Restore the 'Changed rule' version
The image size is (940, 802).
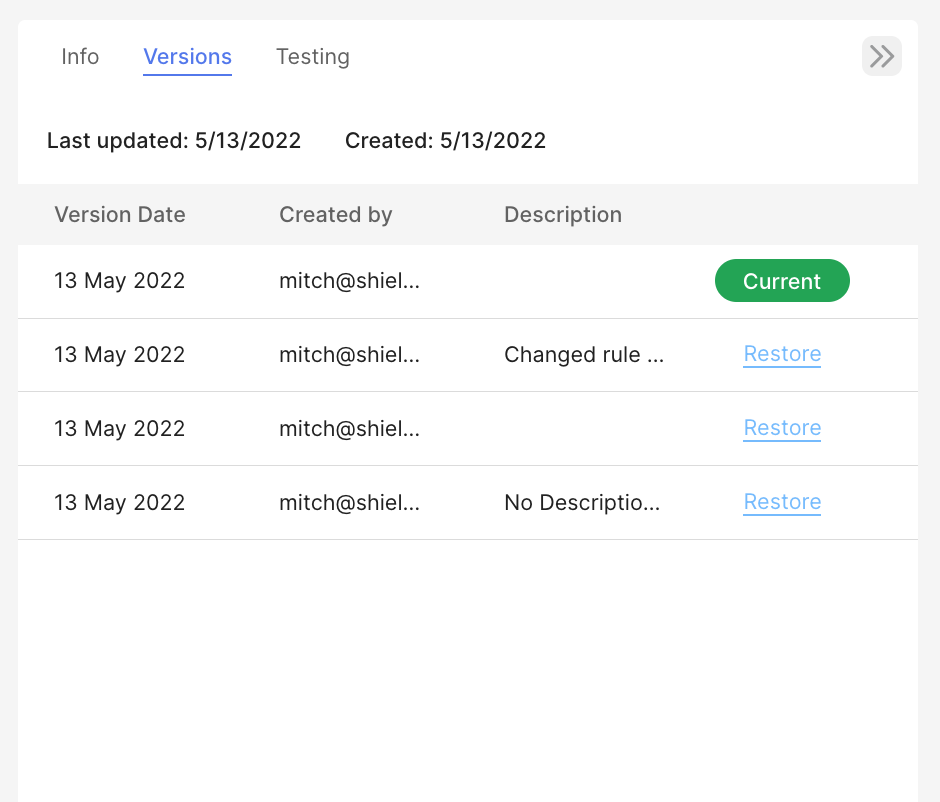(782, 354)
